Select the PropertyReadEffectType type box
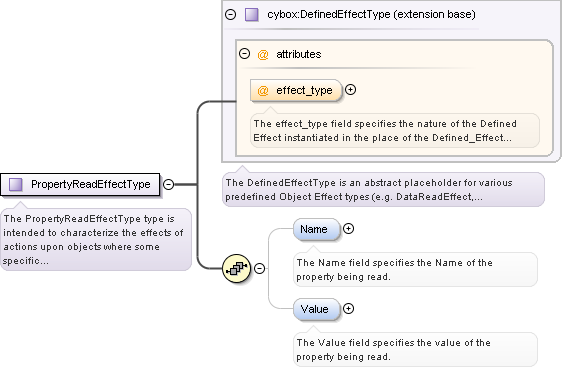The height and width of the screenshot is (370, 563). 80,185
